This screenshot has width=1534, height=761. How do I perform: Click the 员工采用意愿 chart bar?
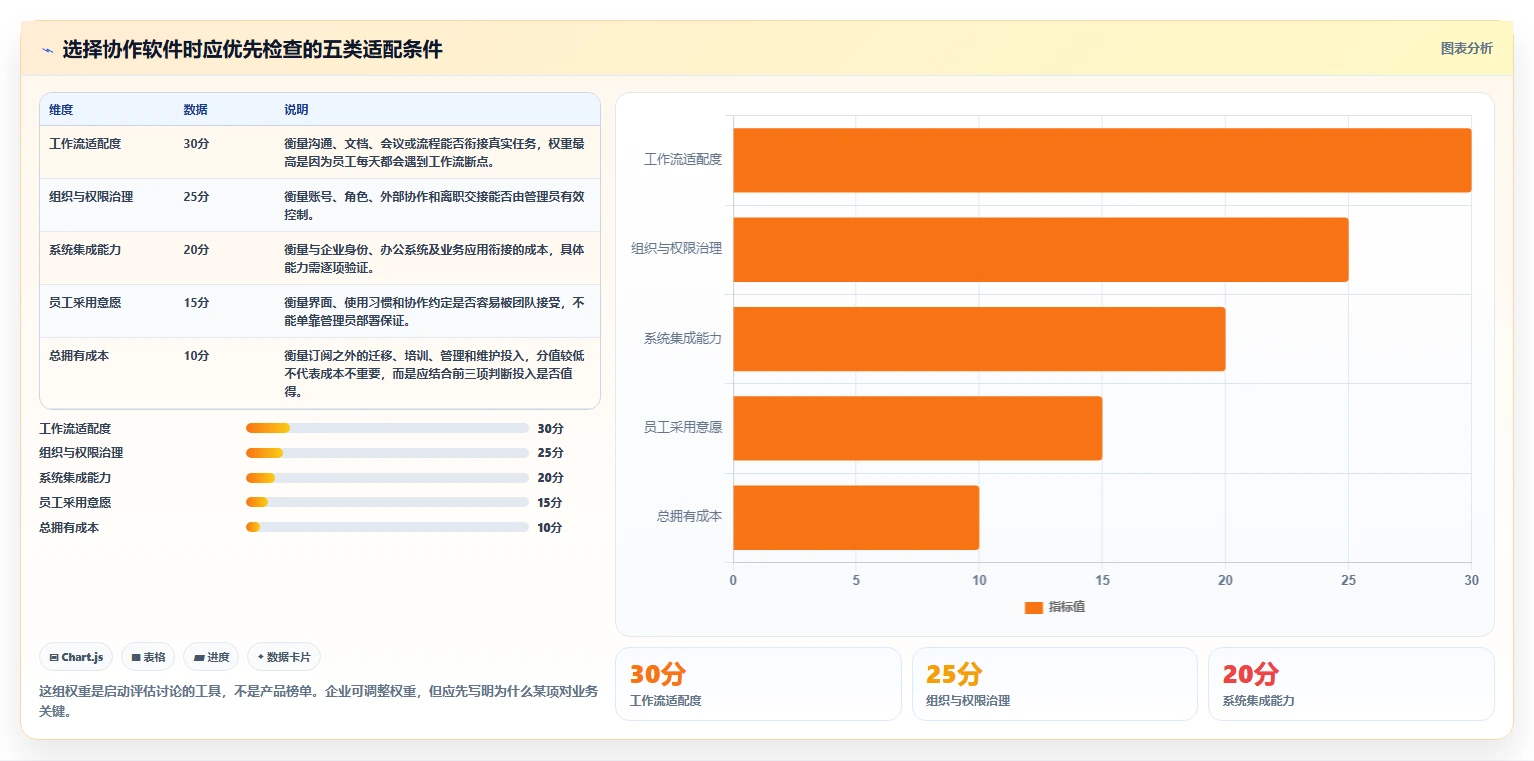tap(918, 428)
